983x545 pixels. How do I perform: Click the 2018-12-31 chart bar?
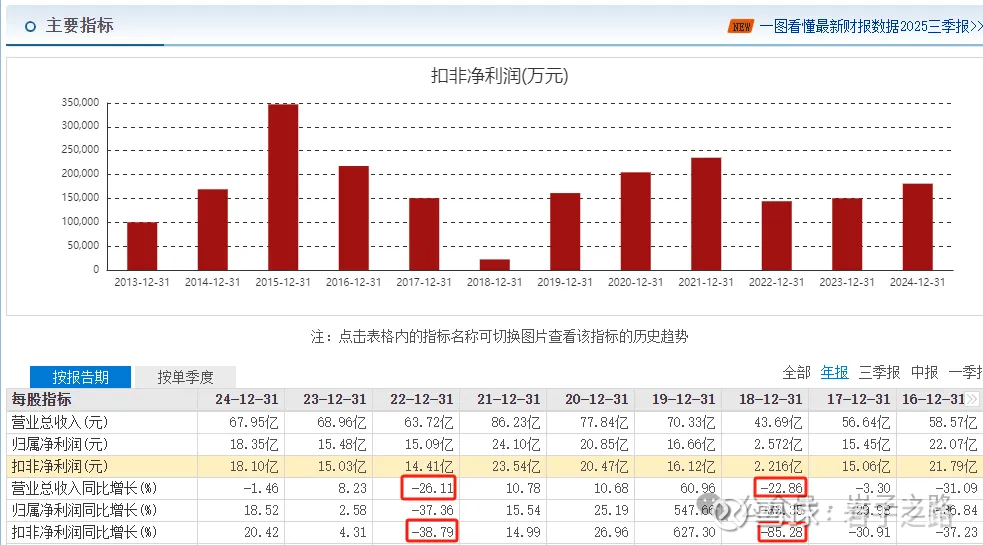495,265
